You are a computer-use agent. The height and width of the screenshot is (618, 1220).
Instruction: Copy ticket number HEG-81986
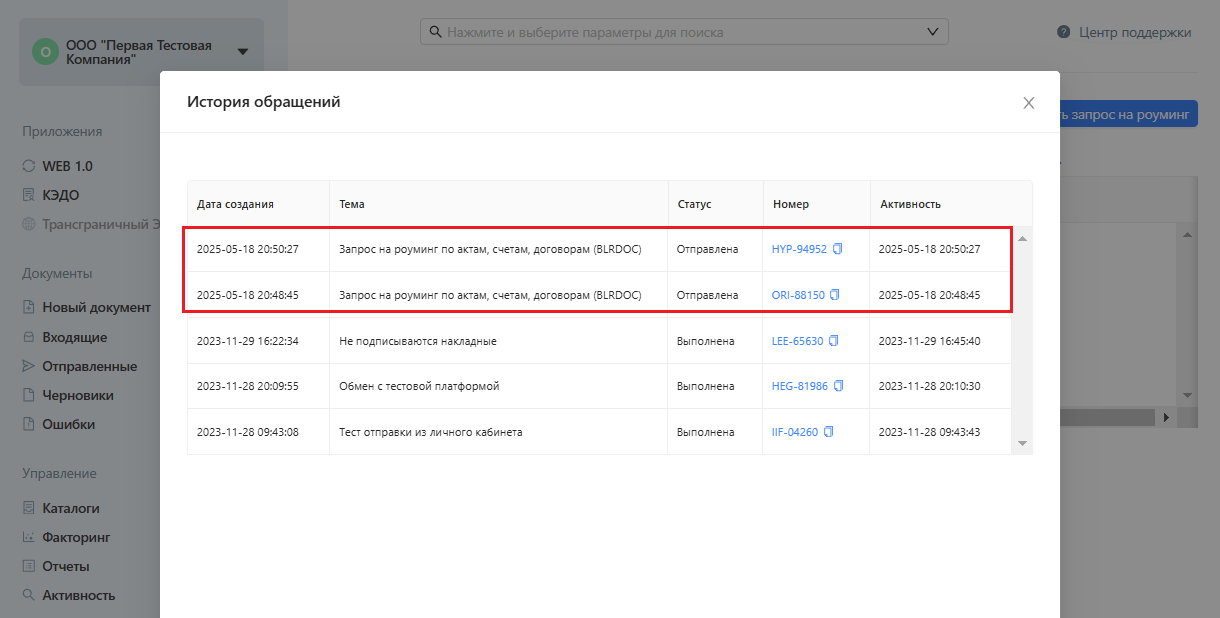click(x=839, y=386)
